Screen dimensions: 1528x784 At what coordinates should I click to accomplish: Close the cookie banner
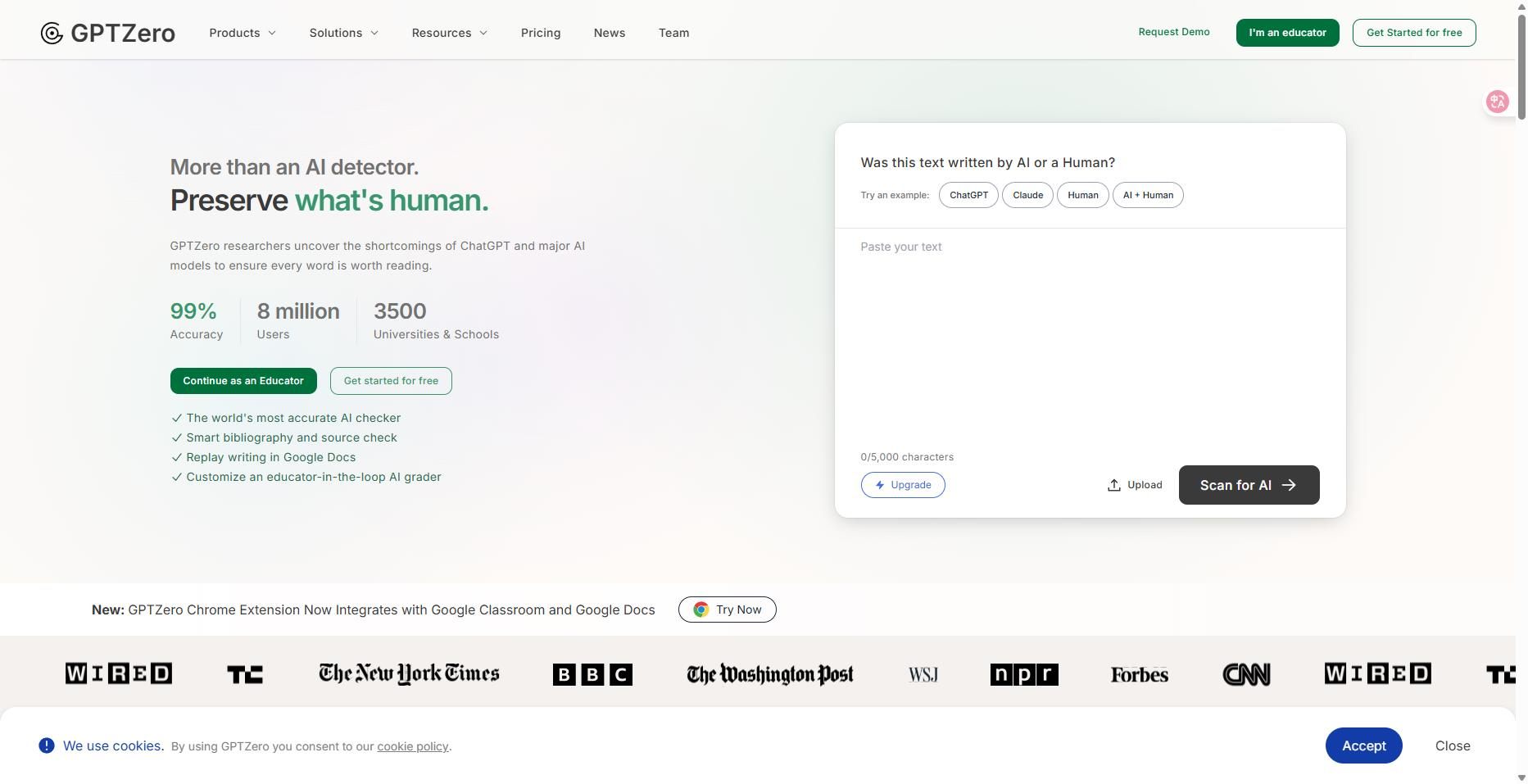coord(1453,745)
